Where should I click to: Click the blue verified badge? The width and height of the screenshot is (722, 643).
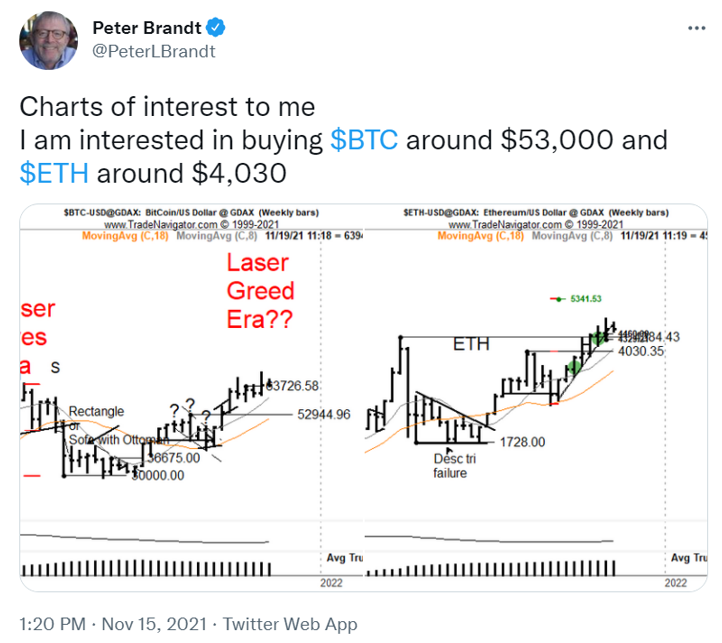[x=215, y=28]
